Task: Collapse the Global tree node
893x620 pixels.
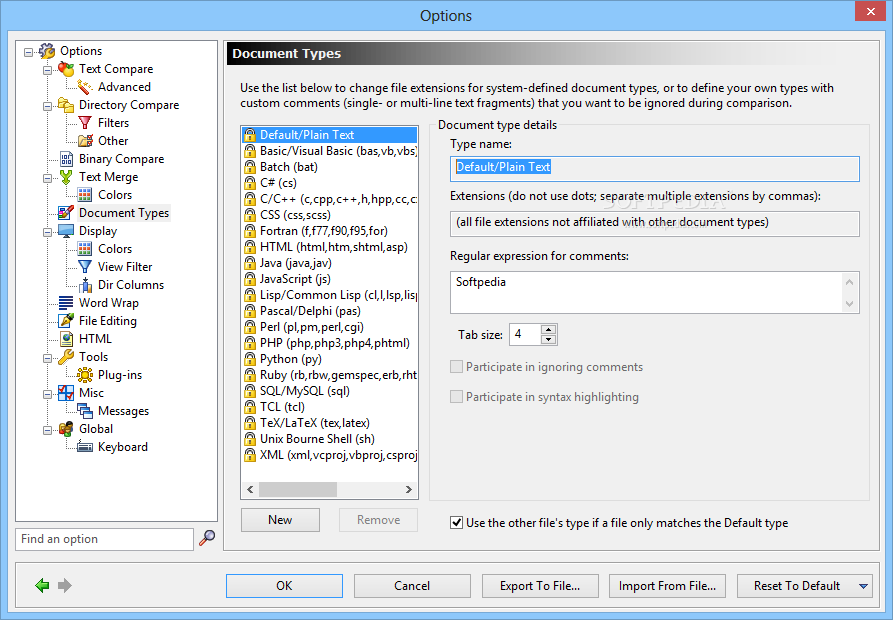Action: pyautogui.click(x=47, y=430)
